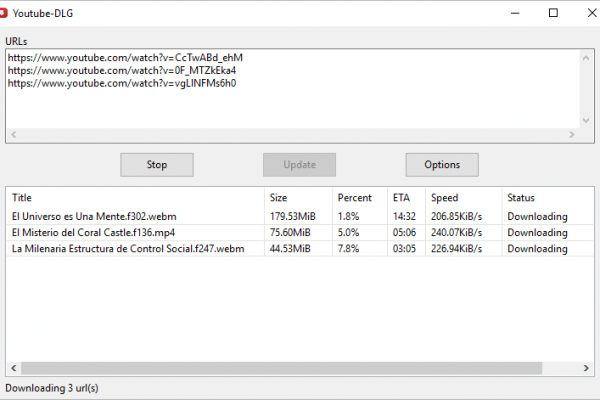The image size is (600, 400).
Task: Click the Downloading status of La Milenaria row
Action: [537, 249]
